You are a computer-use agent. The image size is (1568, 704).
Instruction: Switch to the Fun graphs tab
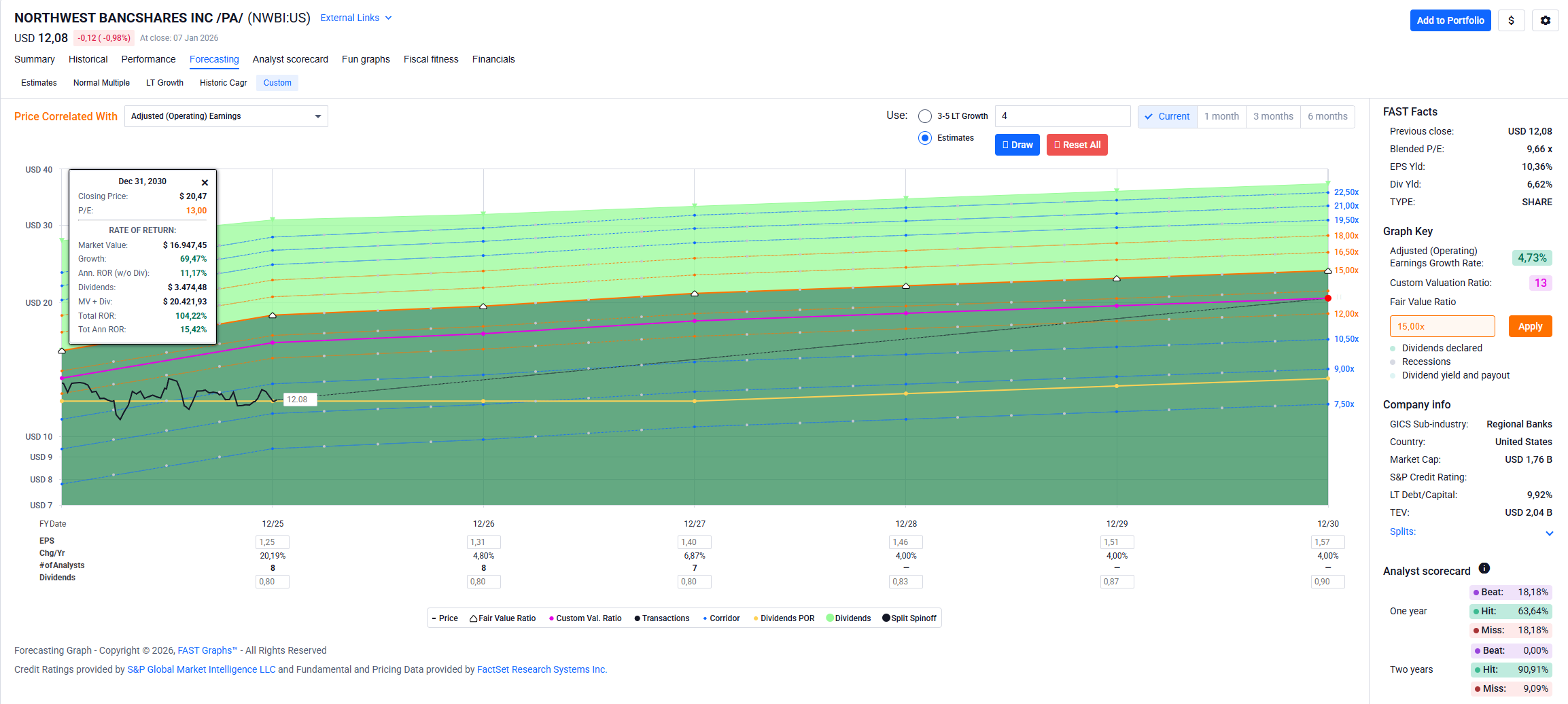366,60
